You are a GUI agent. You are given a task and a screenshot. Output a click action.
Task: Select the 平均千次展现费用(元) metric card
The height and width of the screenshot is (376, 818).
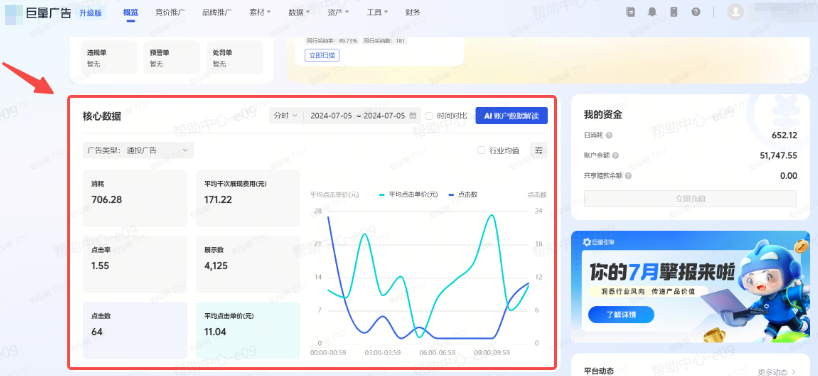click(x=248, y=198)
